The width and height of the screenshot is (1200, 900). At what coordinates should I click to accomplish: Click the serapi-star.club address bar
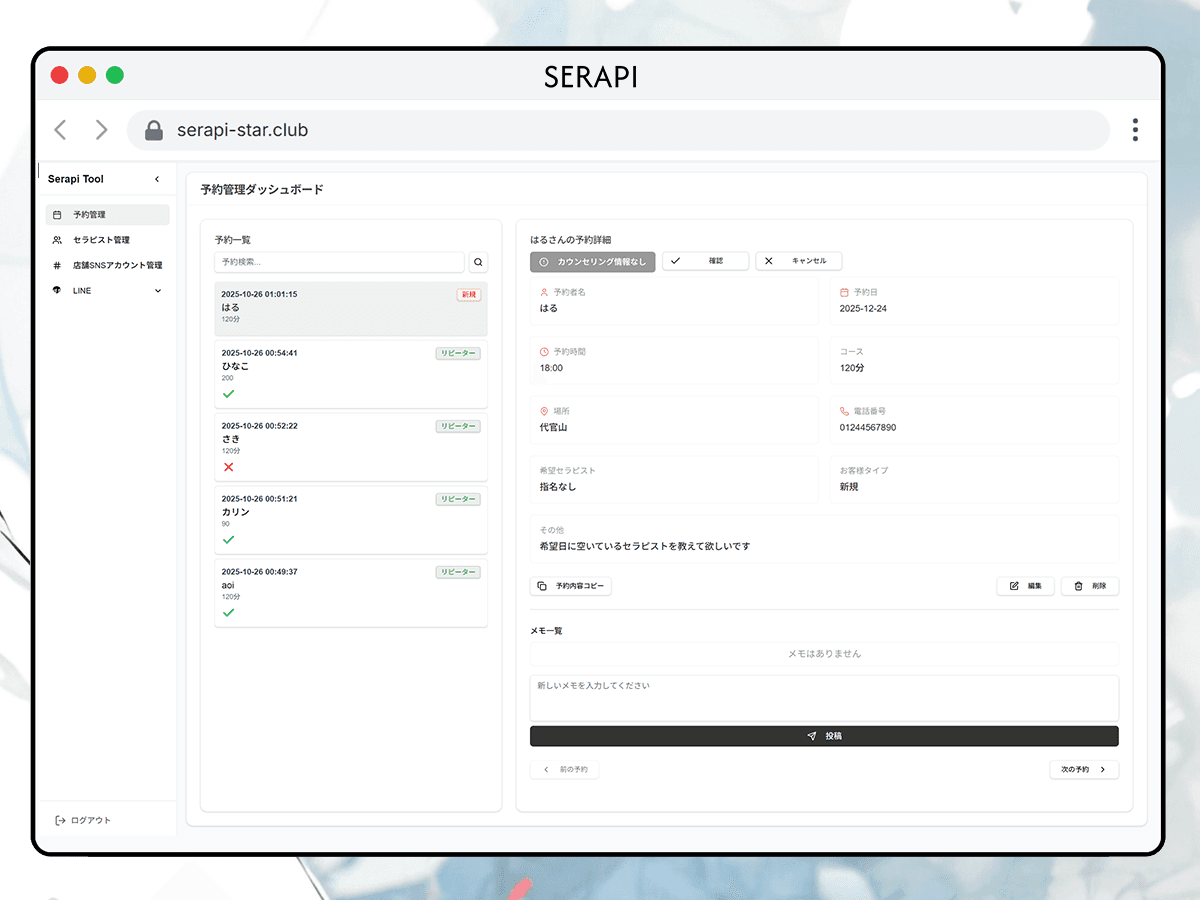[x=618, y=130]
